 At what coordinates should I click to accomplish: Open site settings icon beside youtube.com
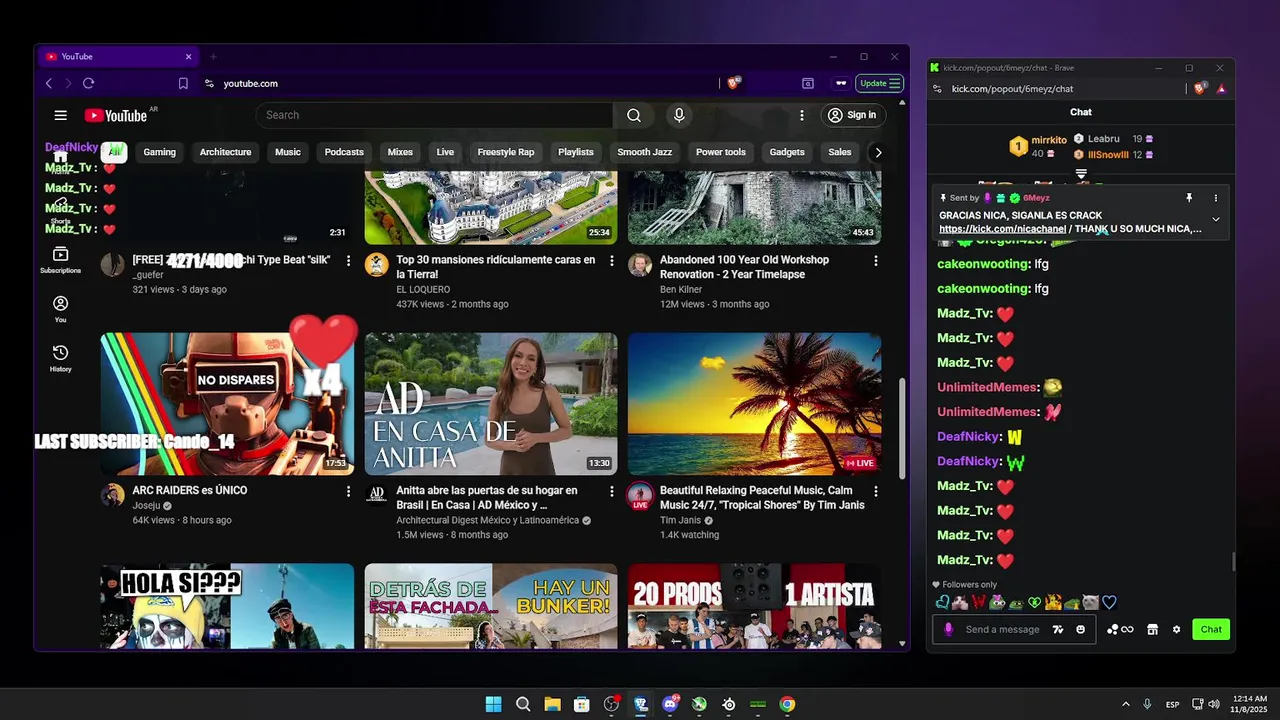pos(209,83)
